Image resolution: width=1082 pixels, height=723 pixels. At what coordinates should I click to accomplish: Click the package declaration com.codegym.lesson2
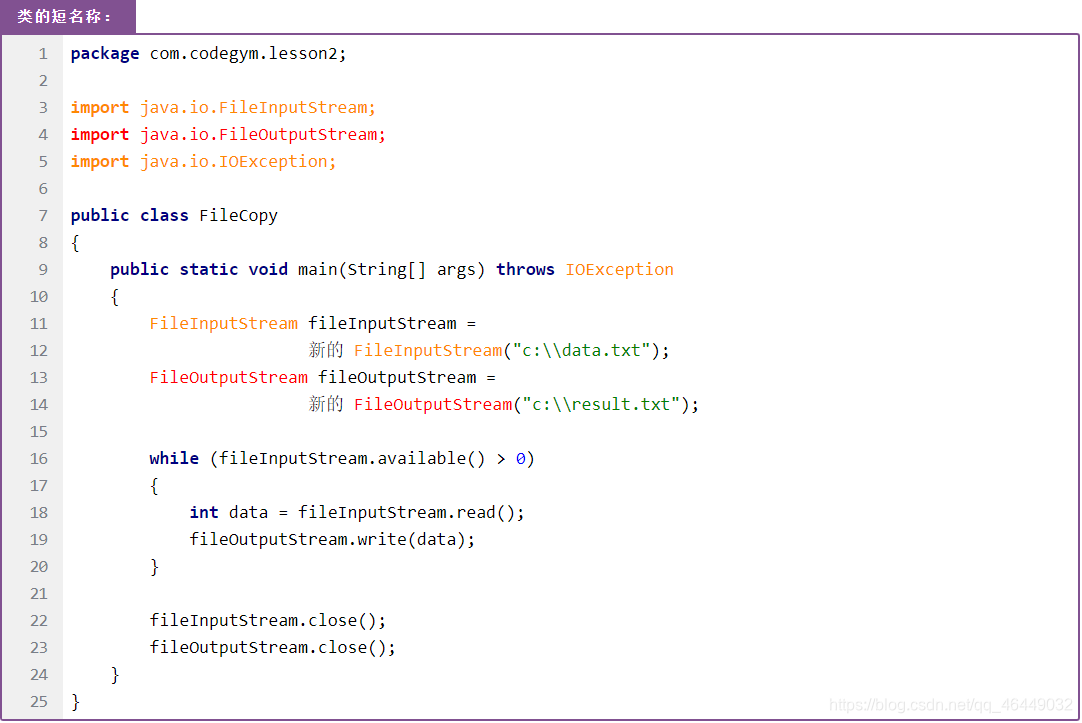pyautogui.click(x=248, y=54)
